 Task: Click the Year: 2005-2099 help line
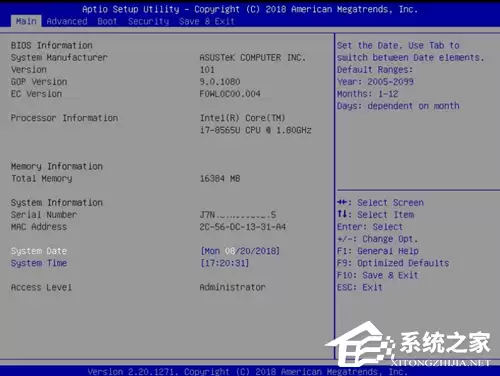375,82
